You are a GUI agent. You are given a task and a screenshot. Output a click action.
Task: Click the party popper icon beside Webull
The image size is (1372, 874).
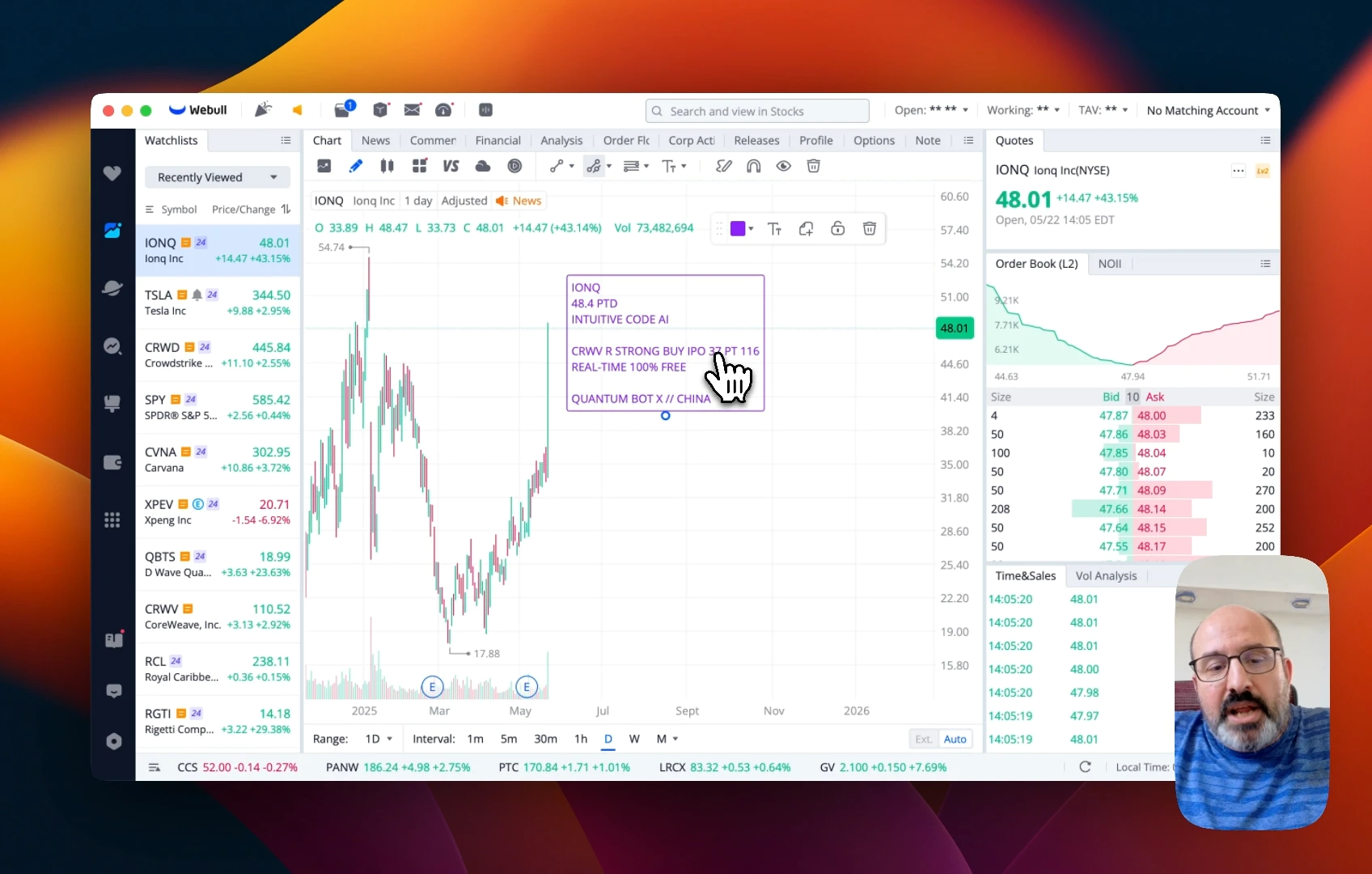pyautogui.click(x=263, y=110)
